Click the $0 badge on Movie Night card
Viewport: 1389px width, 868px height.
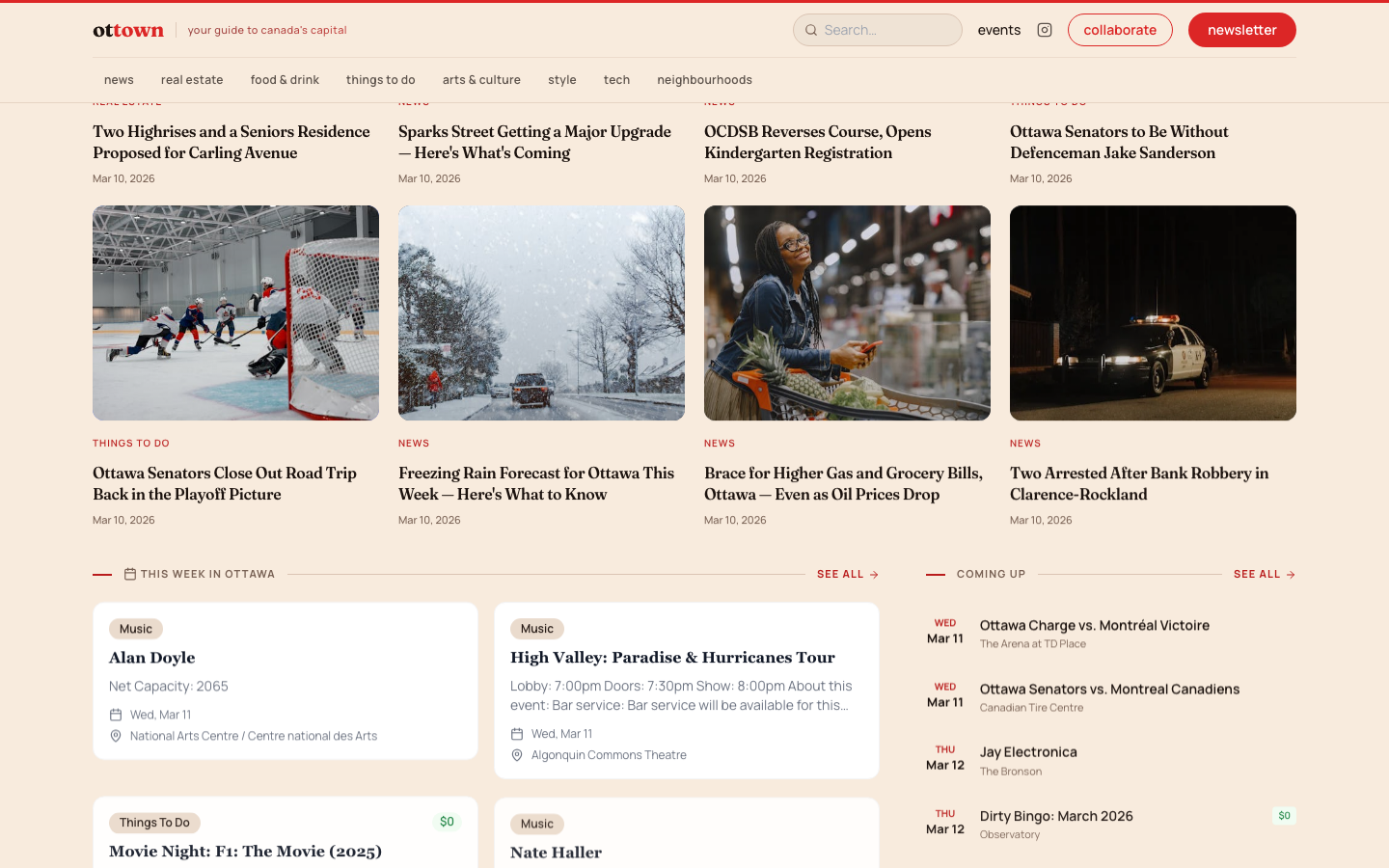[x=447, y=822]
